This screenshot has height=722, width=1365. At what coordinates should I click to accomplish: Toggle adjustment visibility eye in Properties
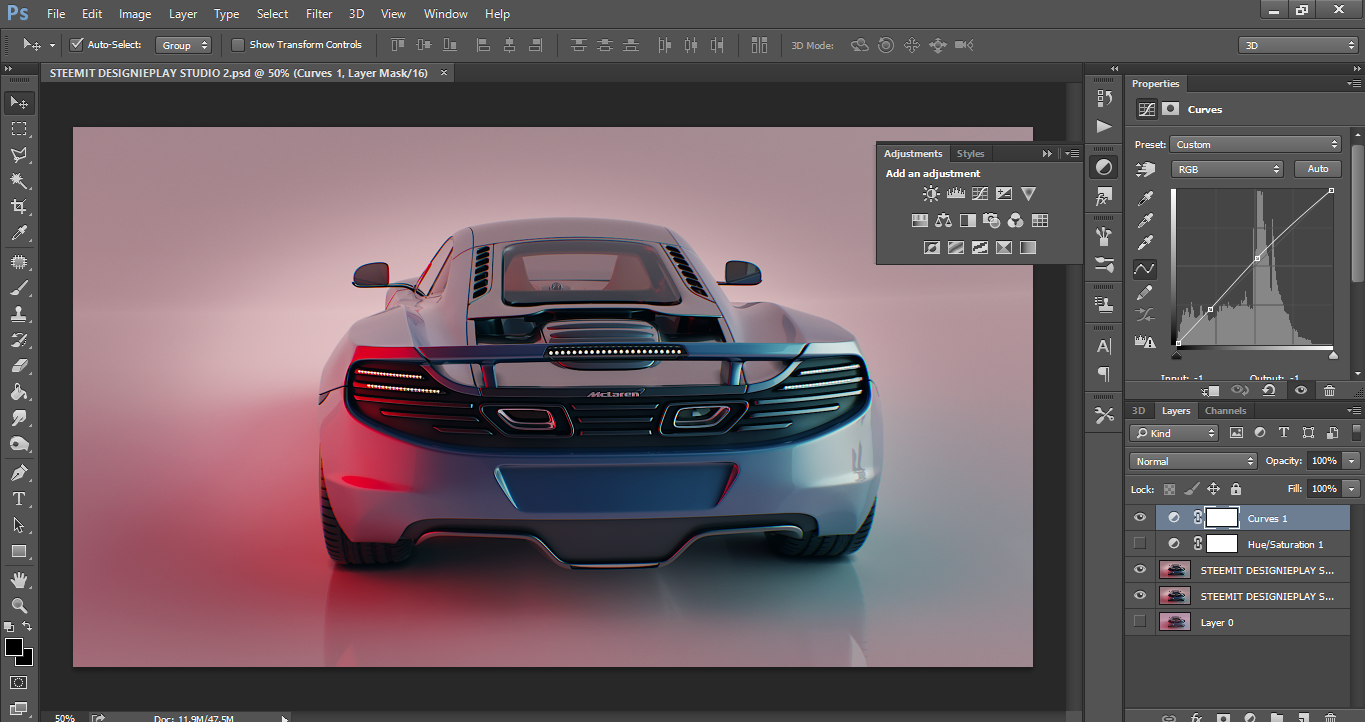point(1299,391)
